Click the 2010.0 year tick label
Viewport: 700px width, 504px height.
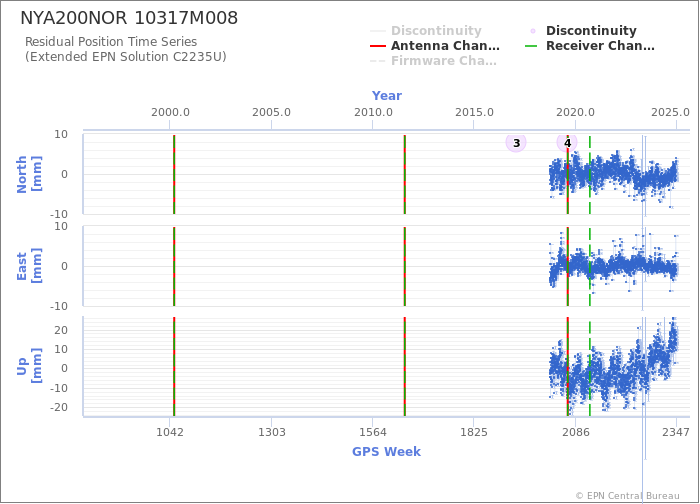click(x=373, y=112)
